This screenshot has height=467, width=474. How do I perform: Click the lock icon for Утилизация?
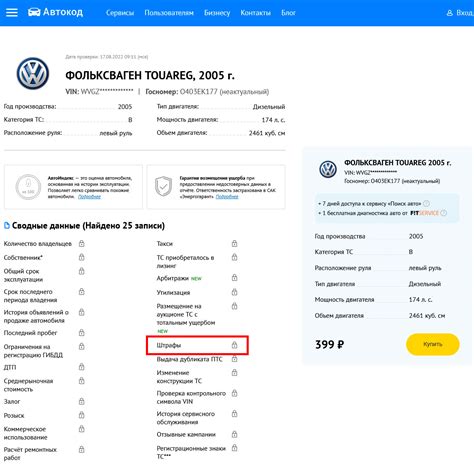point(235,292)
